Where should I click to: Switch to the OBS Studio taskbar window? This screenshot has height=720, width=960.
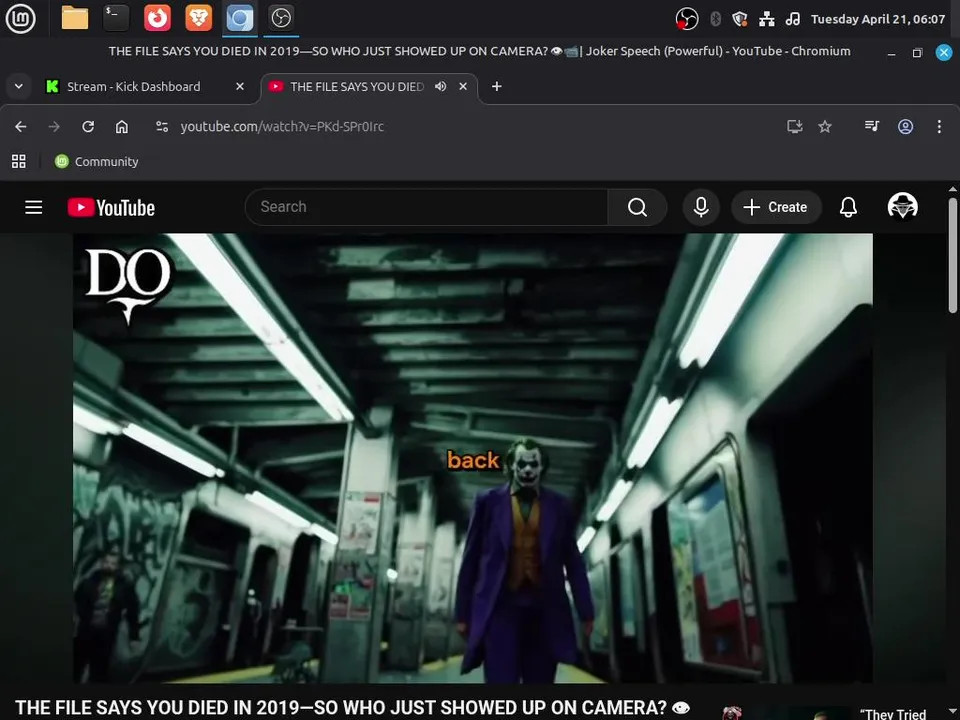[281, 18]
